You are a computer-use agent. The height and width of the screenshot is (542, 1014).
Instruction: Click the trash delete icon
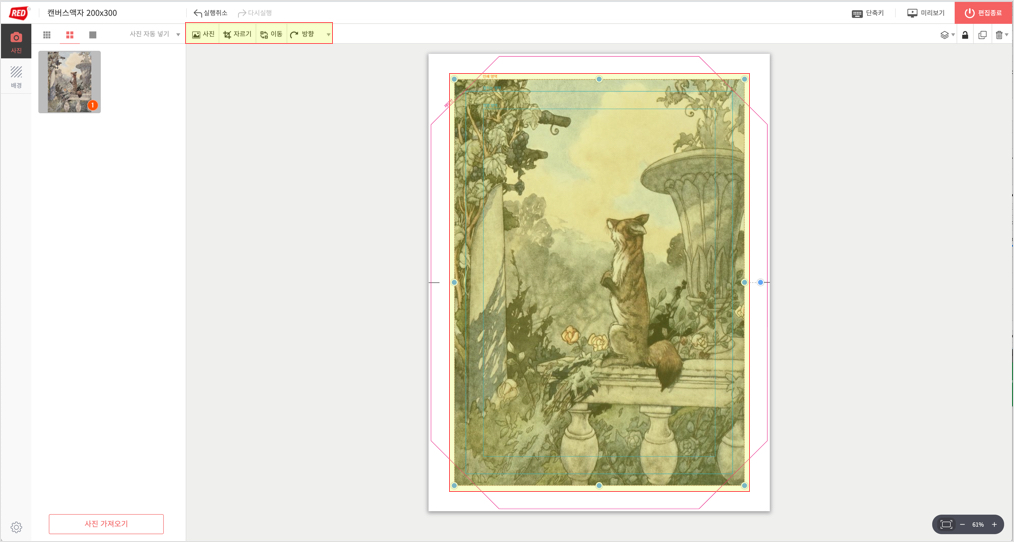click(999, 35)
